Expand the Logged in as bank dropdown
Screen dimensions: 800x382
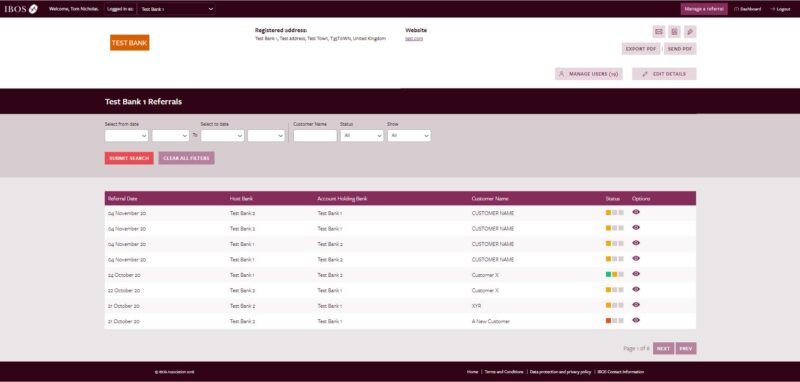[x=176, y=9]
